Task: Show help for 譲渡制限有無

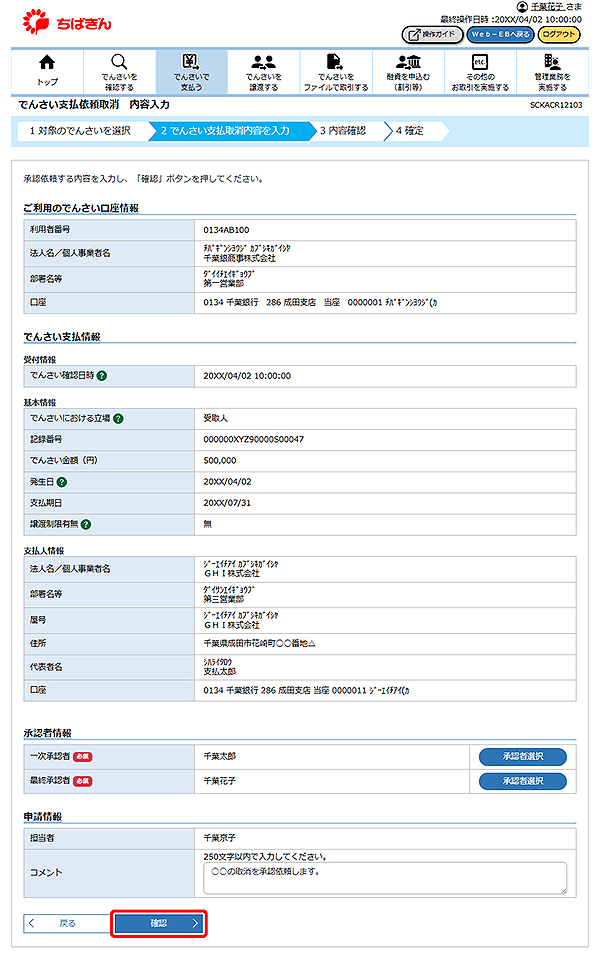Action: click(x=86, y=524)
